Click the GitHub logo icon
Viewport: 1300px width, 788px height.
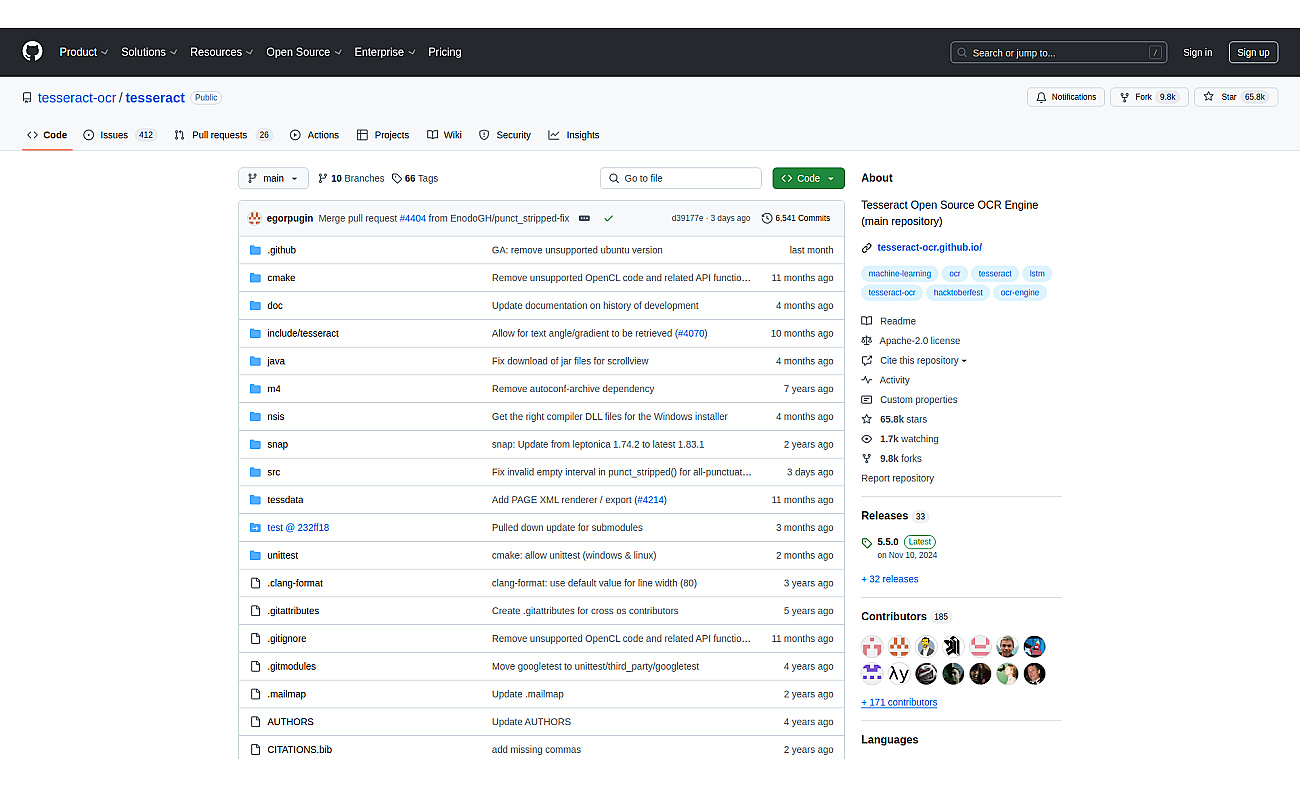[33, 52]
